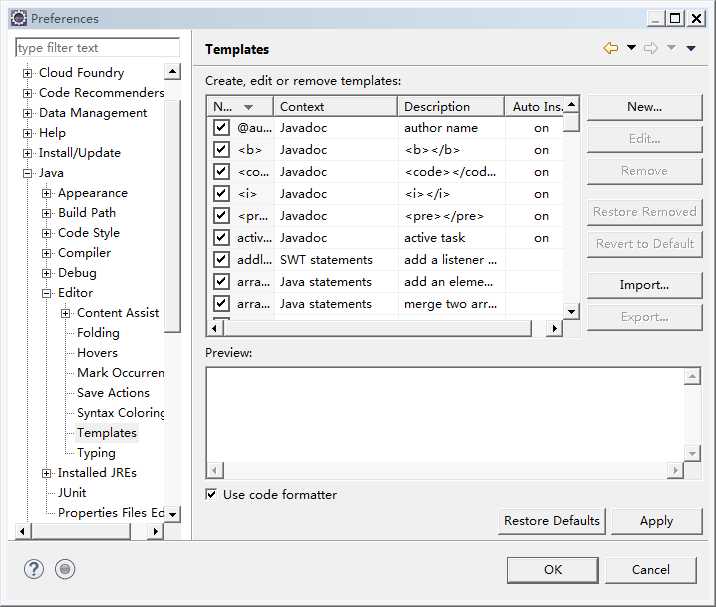The image size is (716, 607).
Task: Click the preferences tree scroll up arrow
Action: pos(172,71)
